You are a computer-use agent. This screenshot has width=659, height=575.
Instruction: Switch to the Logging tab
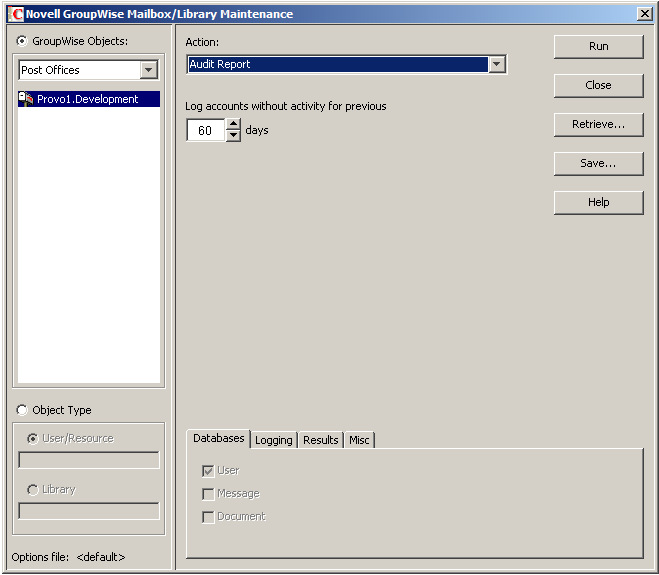(x=274, y=440)
